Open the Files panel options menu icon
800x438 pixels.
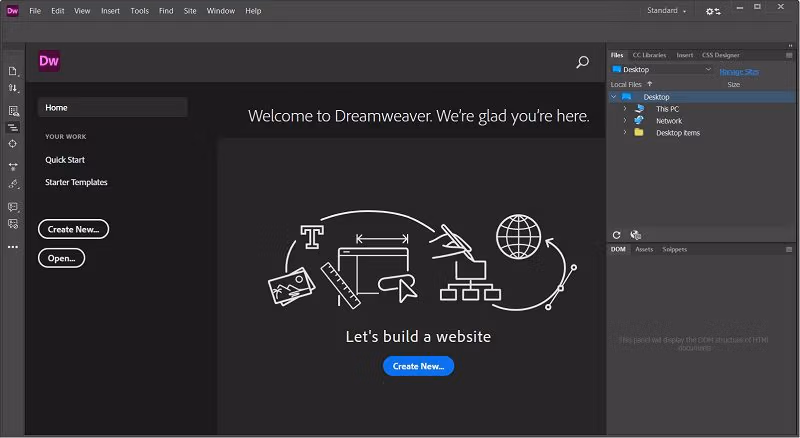(x=789, y=55)
